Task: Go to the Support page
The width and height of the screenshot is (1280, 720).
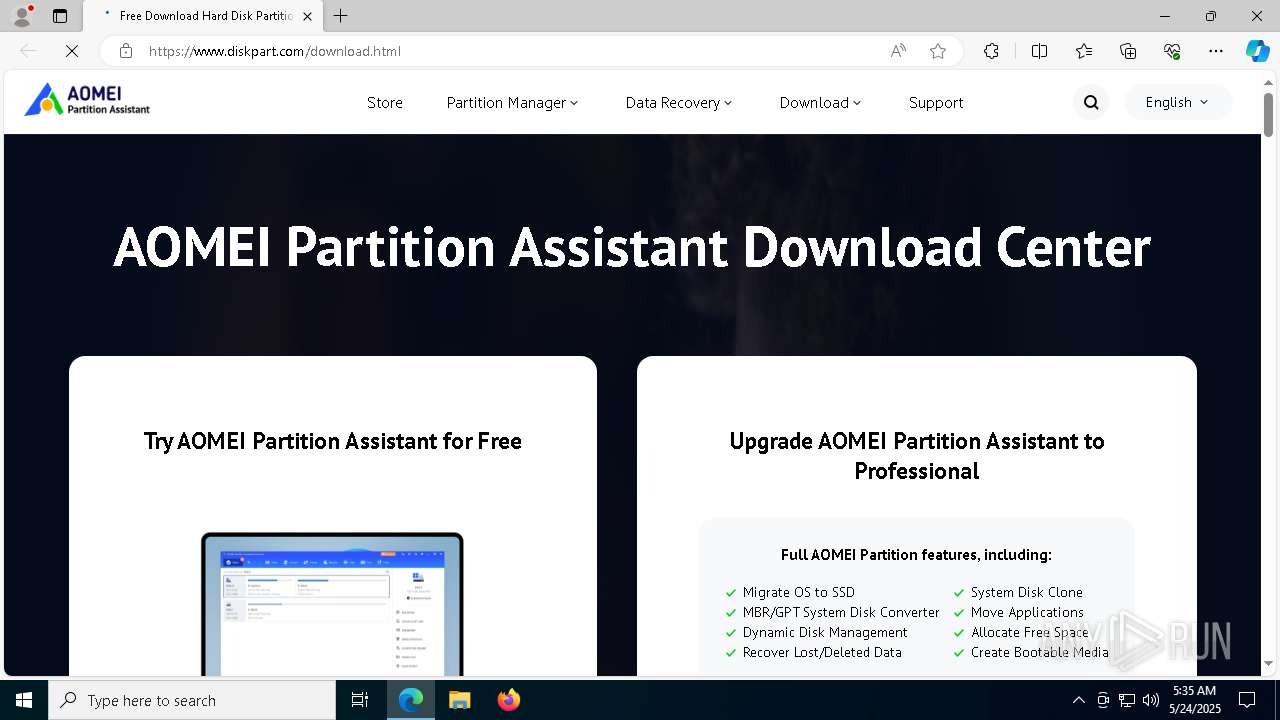Action: click(x=936, y=102)
